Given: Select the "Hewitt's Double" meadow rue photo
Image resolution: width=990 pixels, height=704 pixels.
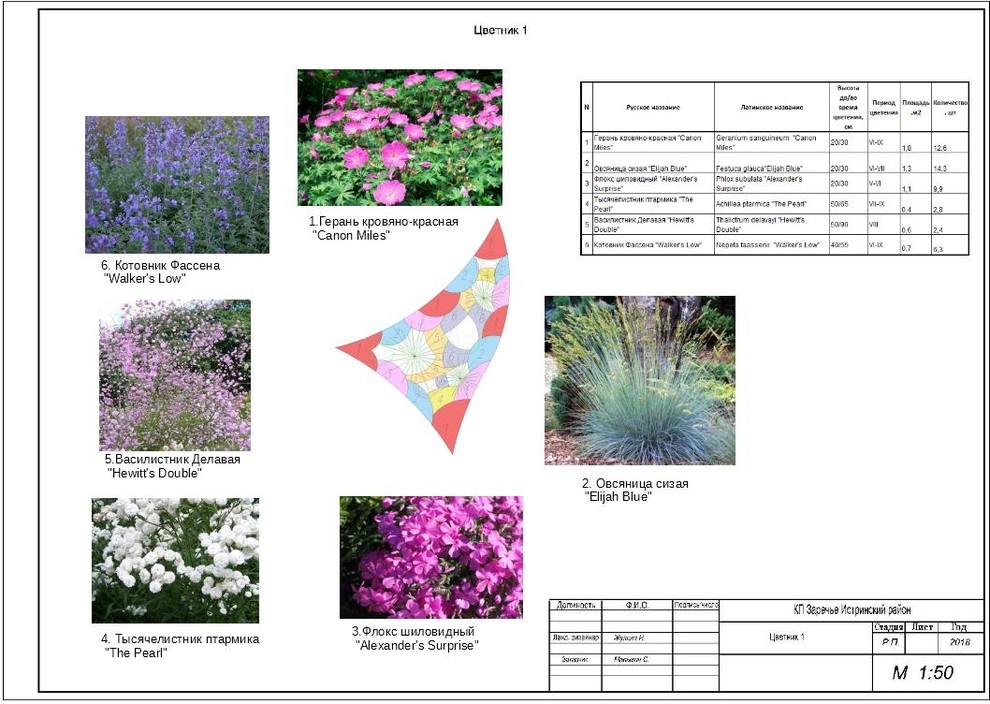Looking at the screenshot, I should pos(175,375).
